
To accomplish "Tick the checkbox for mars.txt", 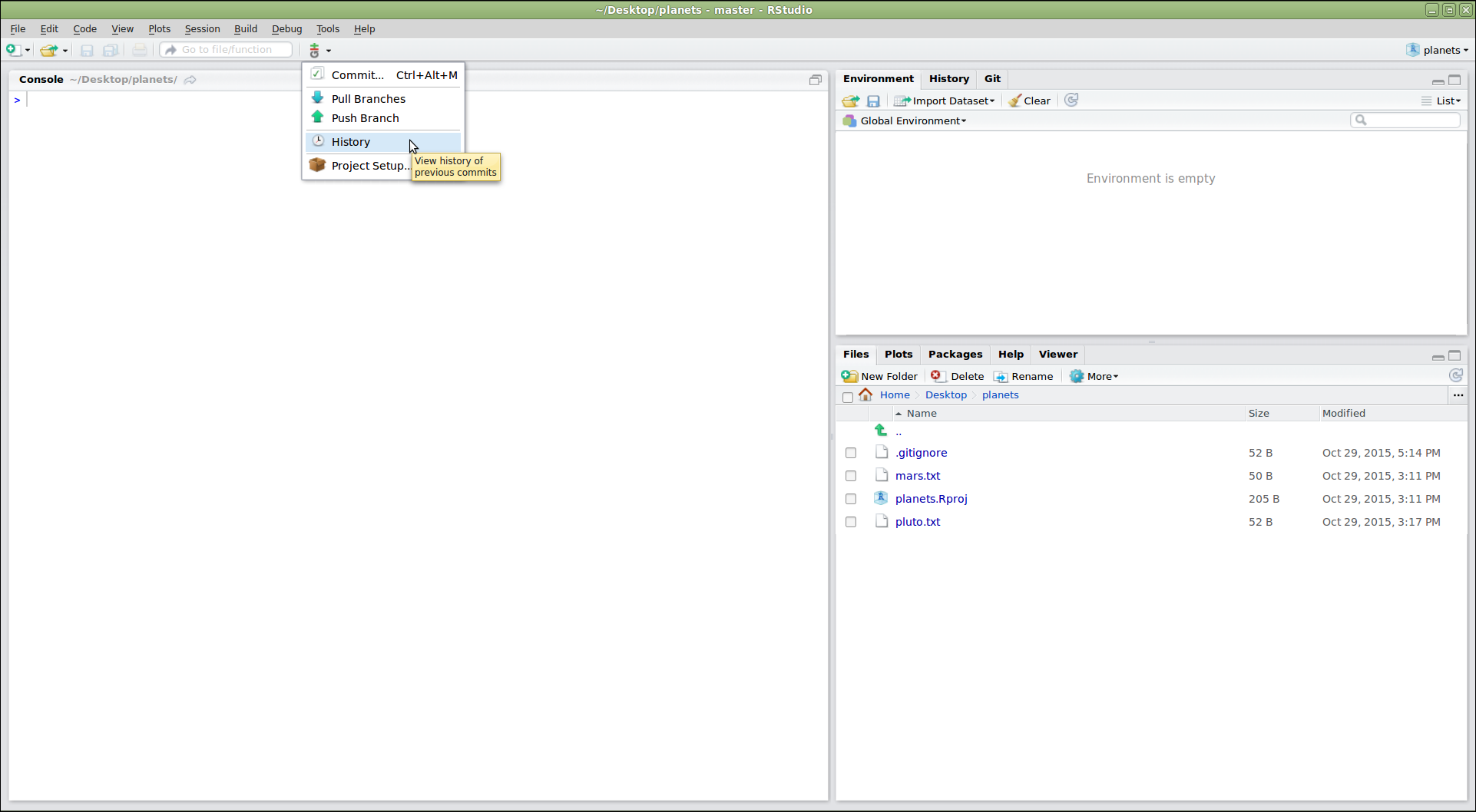I will [x=851, y=476].
